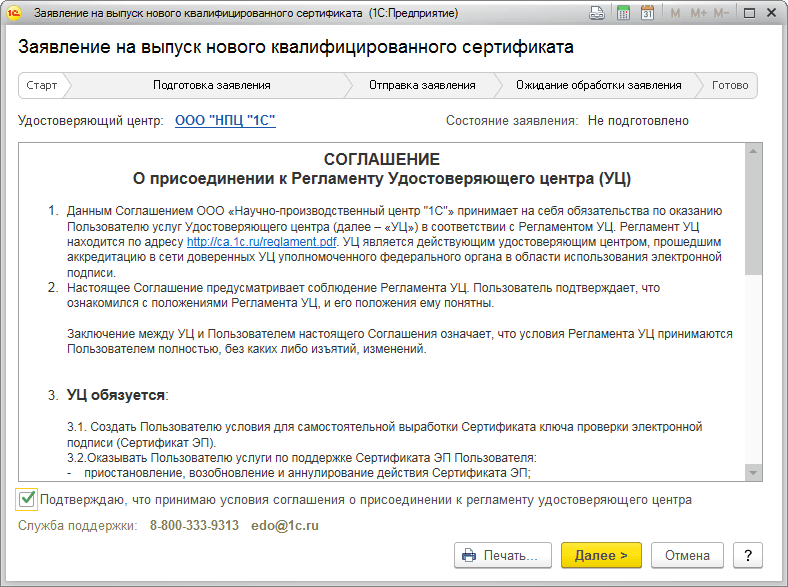Open help with the ? button
This screenshot has height=587, width=788.
[748, 555]
